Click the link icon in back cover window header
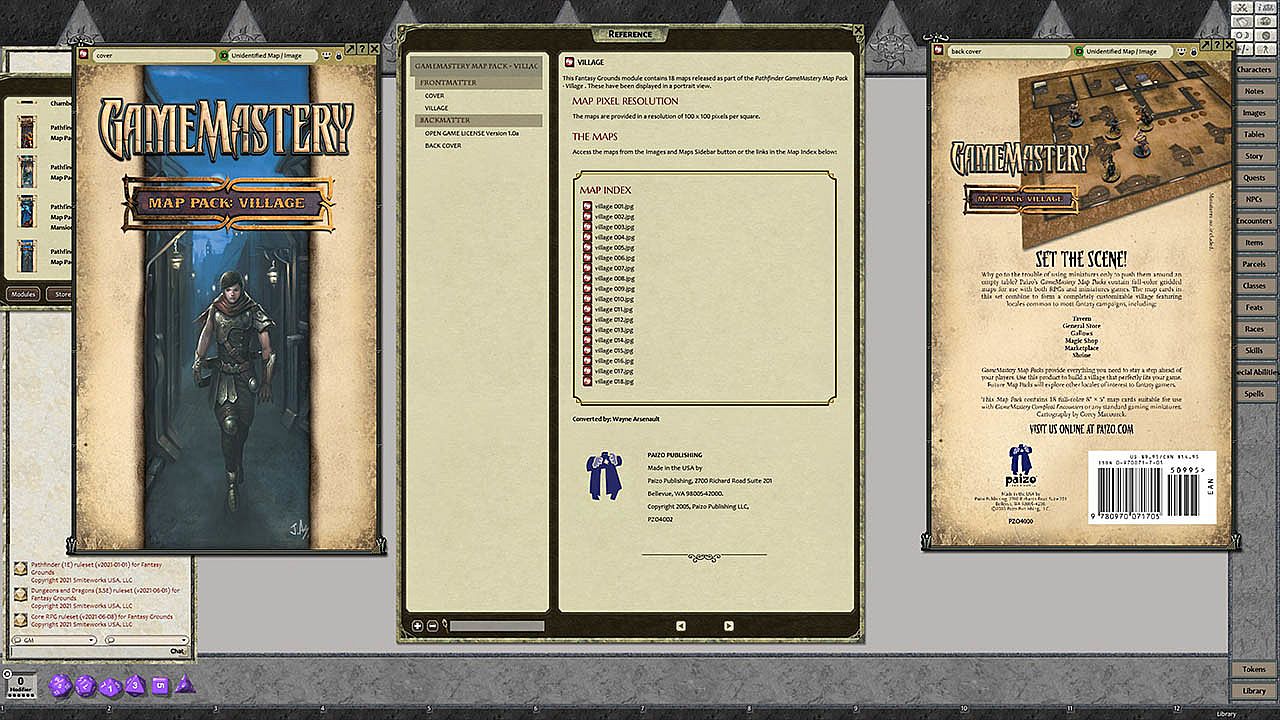The height and width of the screenshot is (720, 1280). [x=939, y=51]
